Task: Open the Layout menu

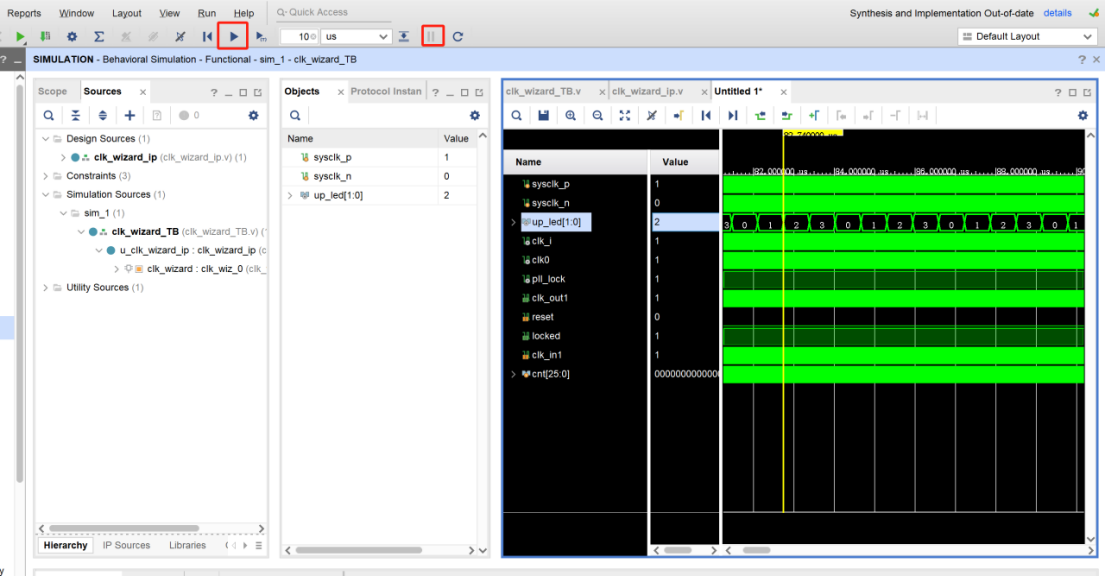Action: tap(127, 13)
